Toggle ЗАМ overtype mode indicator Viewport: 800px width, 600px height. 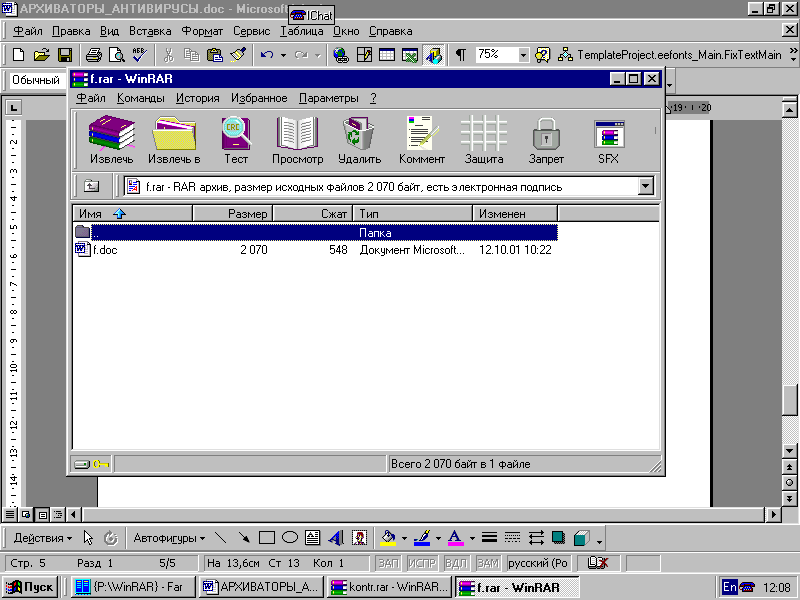click(x=488, y=563)
